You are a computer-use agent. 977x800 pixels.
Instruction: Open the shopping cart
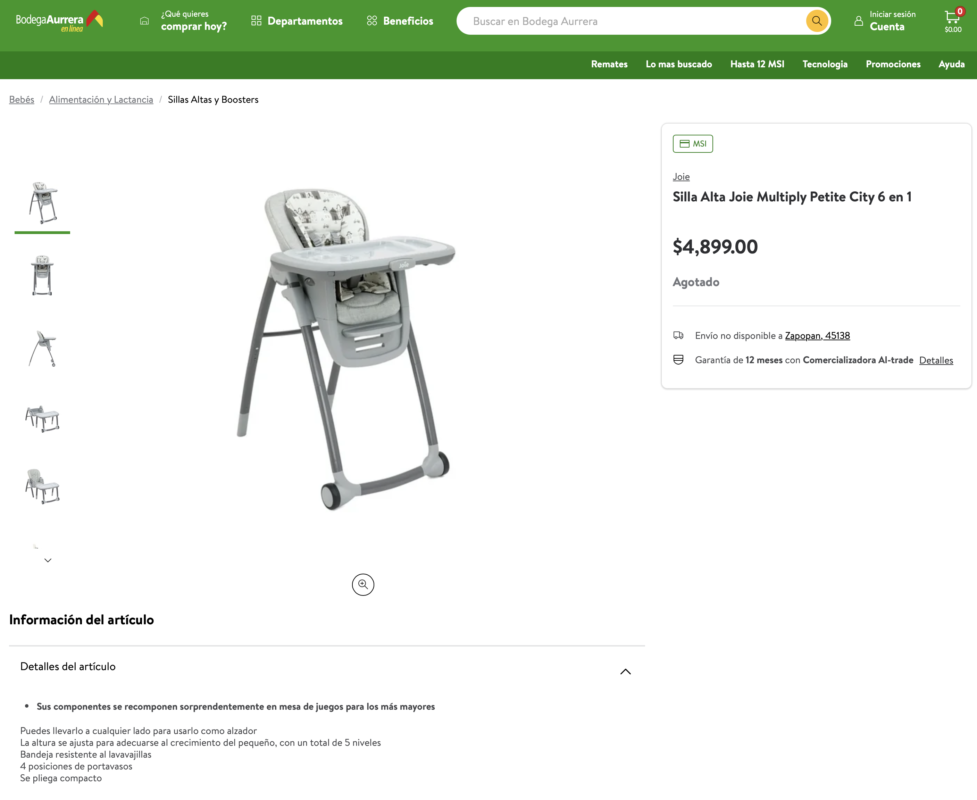click(x=952, y=20)
